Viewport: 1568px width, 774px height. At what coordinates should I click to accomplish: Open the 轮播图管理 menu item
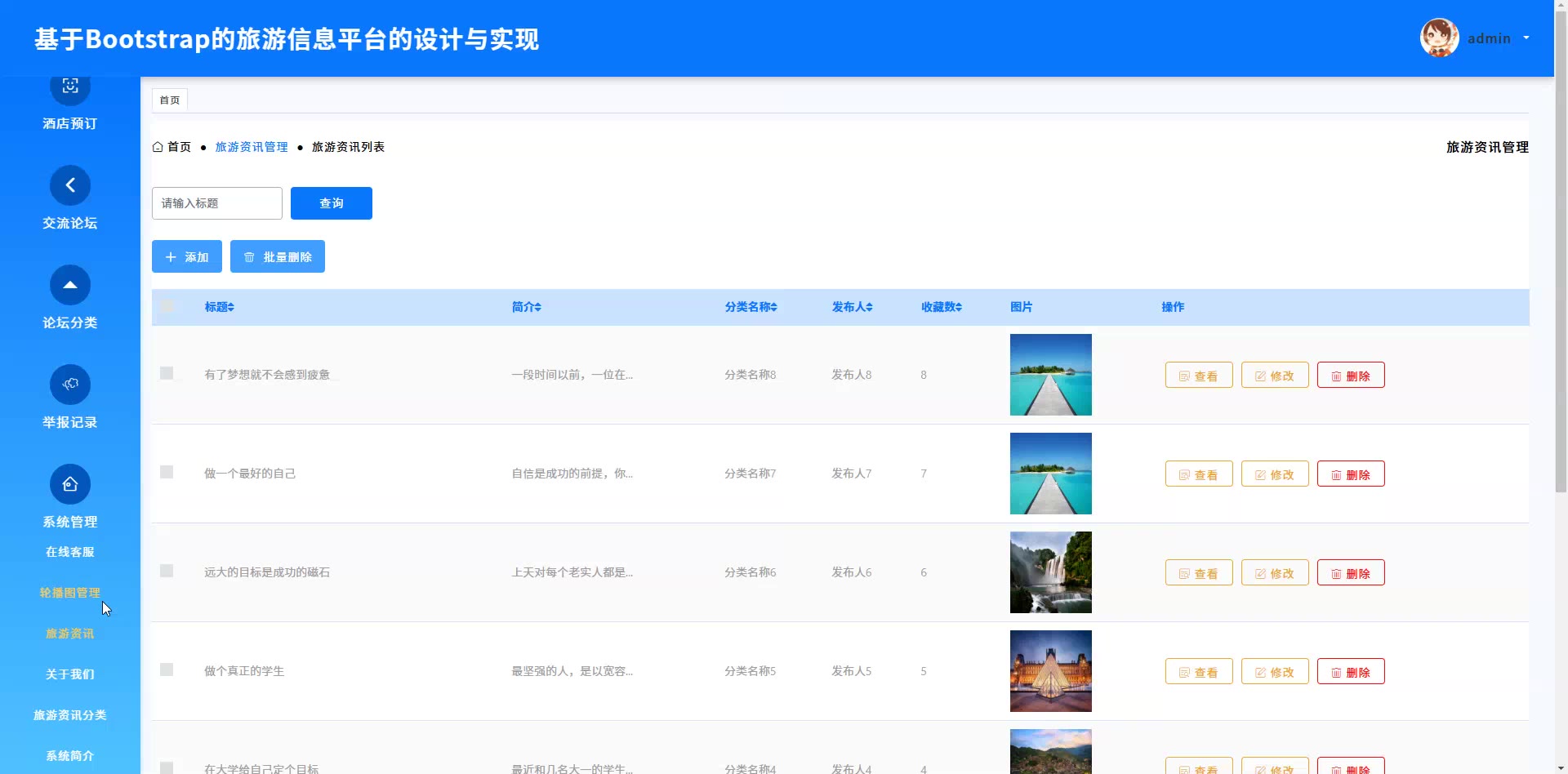pos(70,593)
